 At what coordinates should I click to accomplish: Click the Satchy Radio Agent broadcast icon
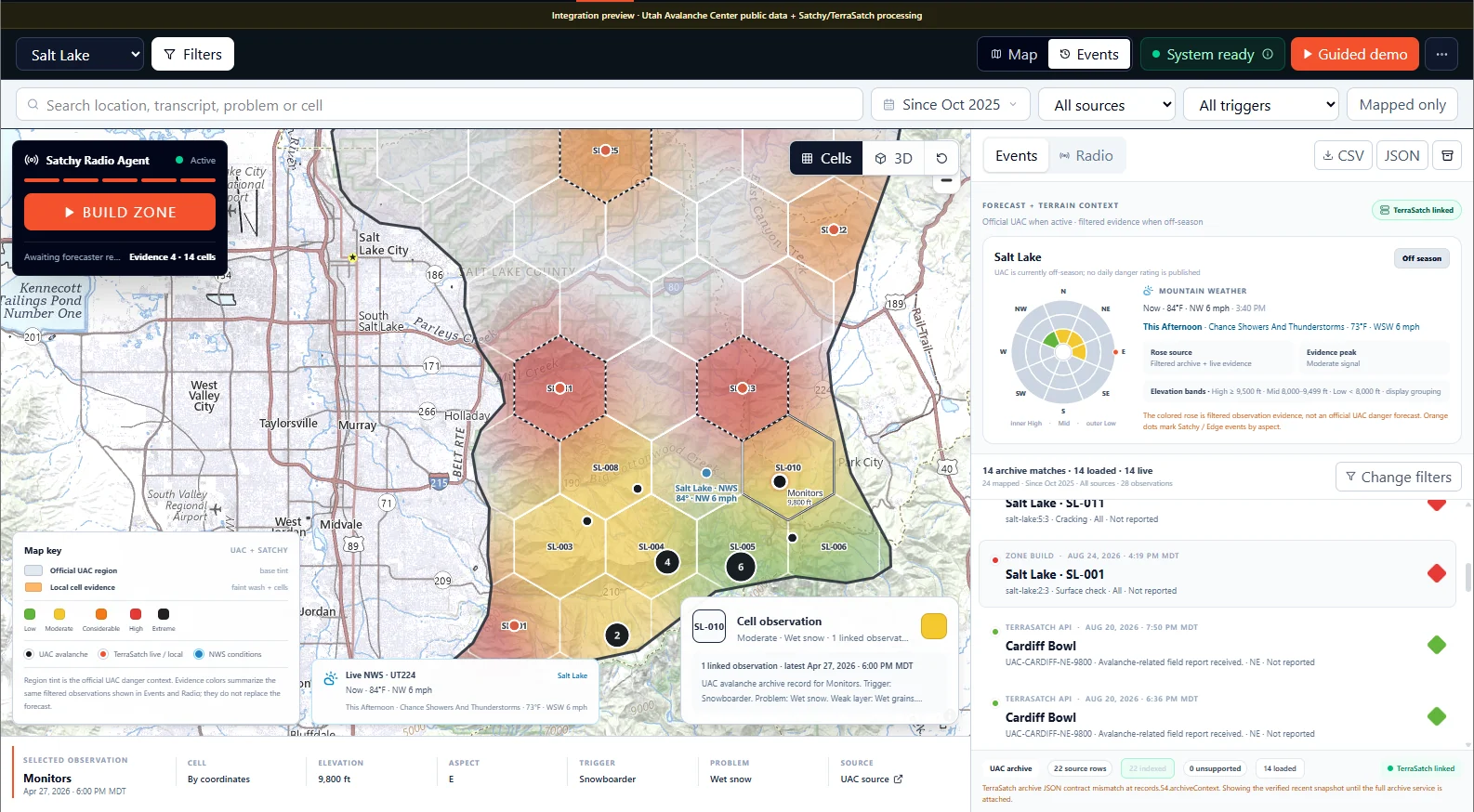(x=32, y=161)
